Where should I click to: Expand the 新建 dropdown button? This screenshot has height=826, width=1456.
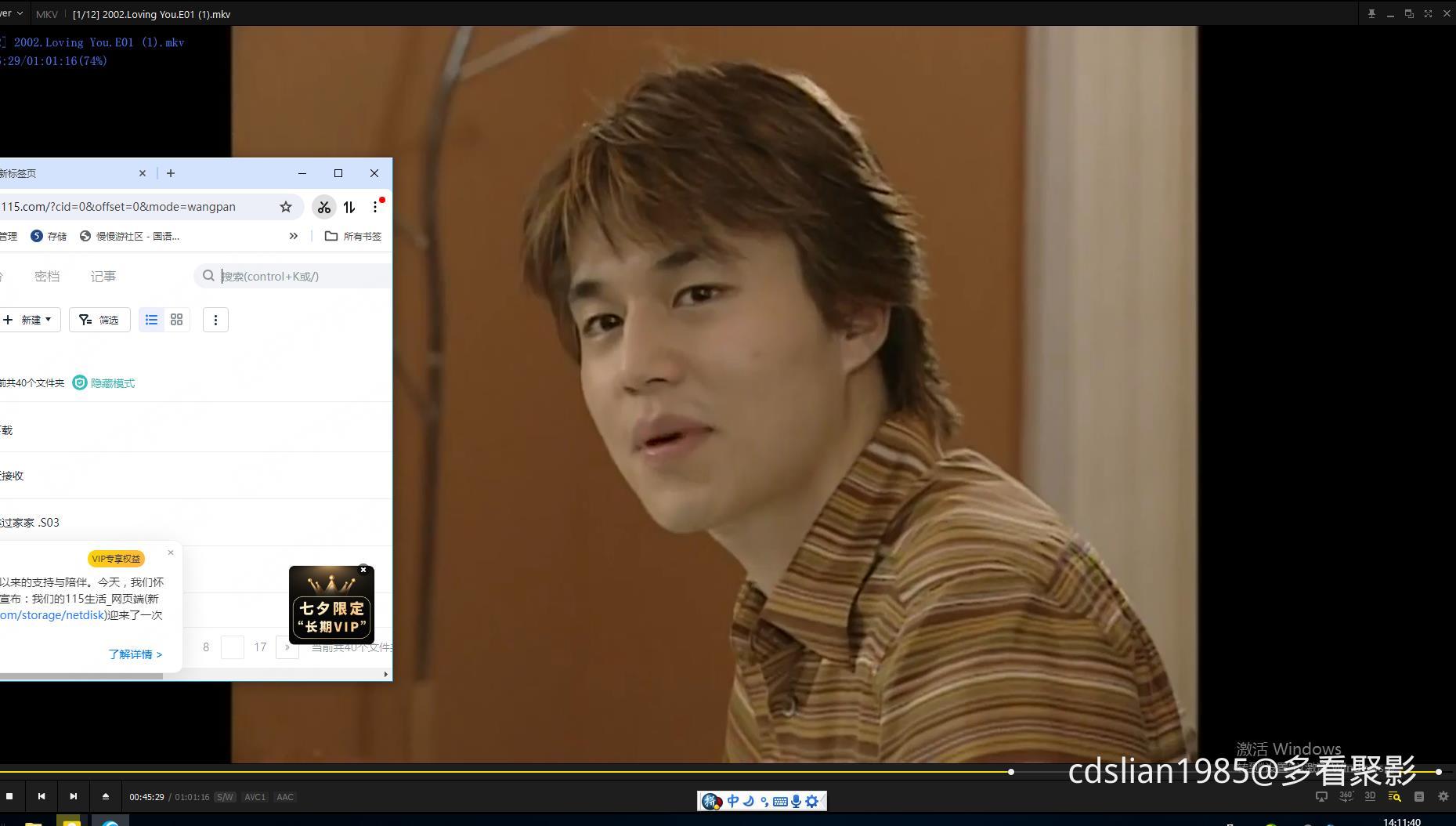(x=30, y=320)
